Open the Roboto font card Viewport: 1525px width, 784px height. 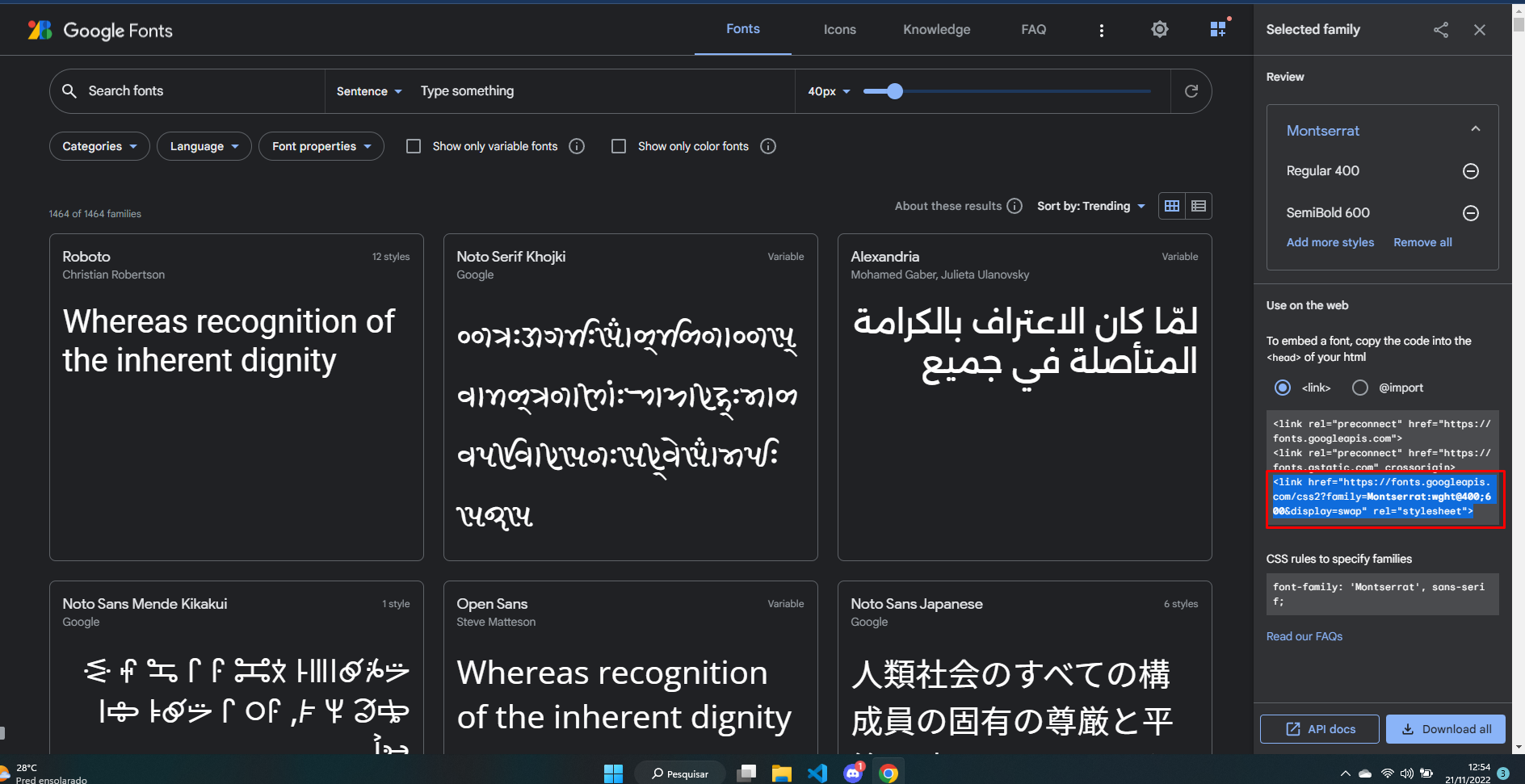pos(237,397)
